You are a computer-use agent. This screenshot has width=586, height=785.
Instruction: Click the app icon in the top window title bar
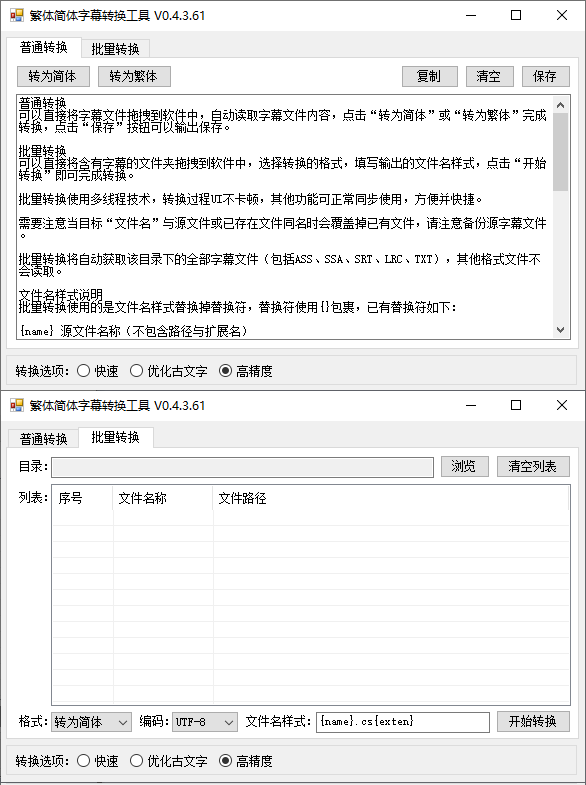(x=17, y=15)
